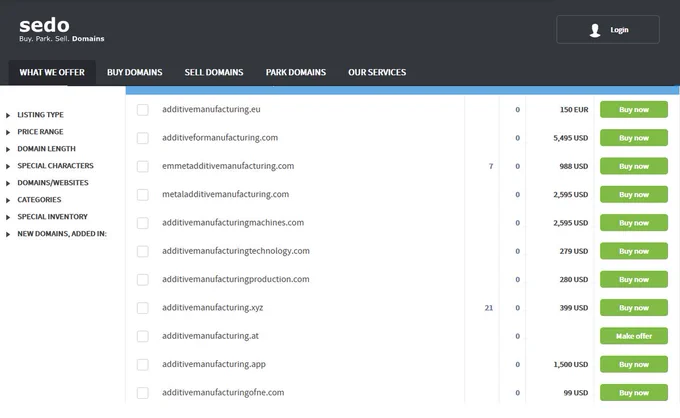Click Buy now for additivemanufacturing.app

click(634, 365)
